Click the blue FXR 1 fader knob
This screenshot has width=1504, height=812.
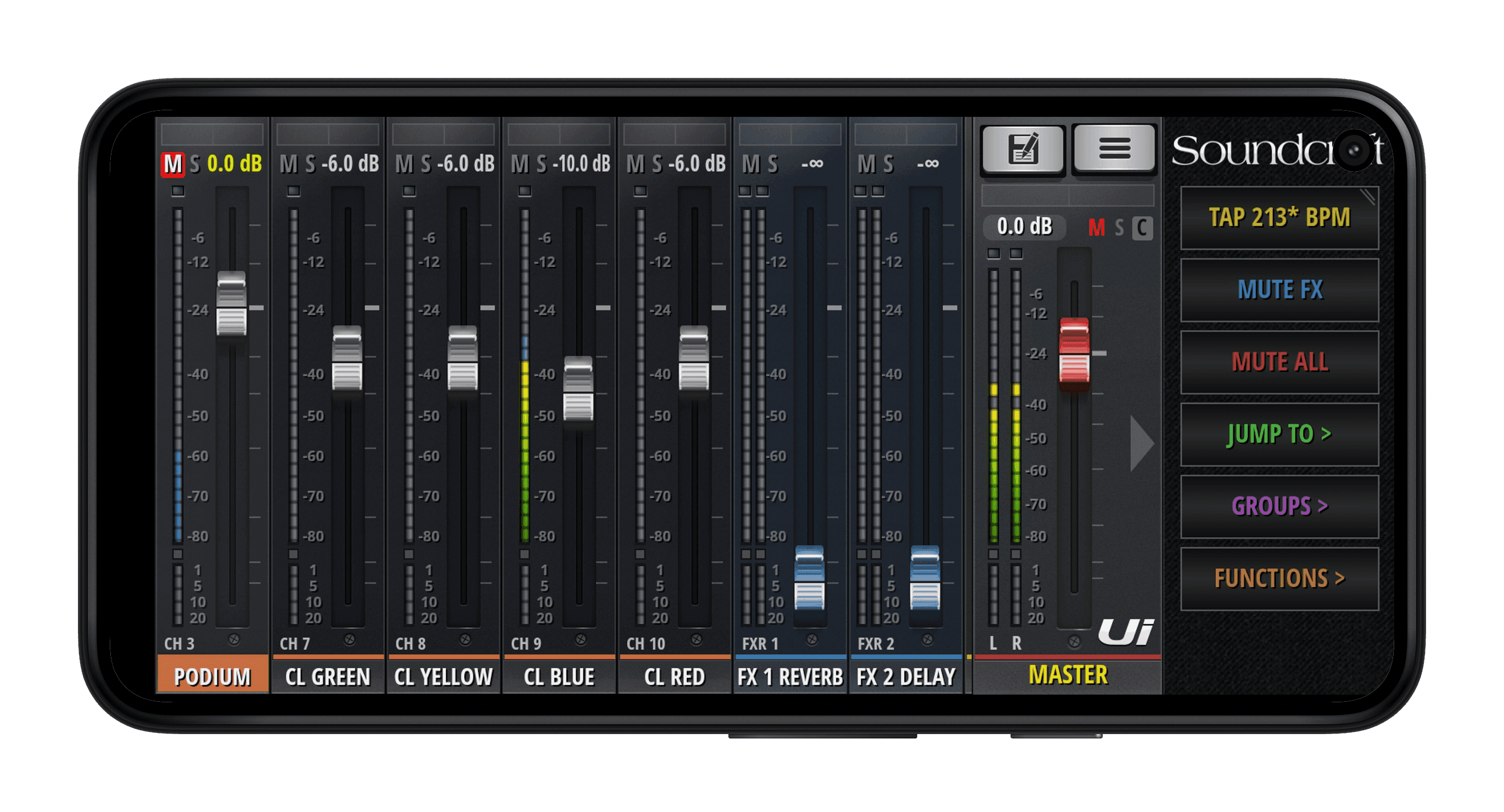[810, 578]
